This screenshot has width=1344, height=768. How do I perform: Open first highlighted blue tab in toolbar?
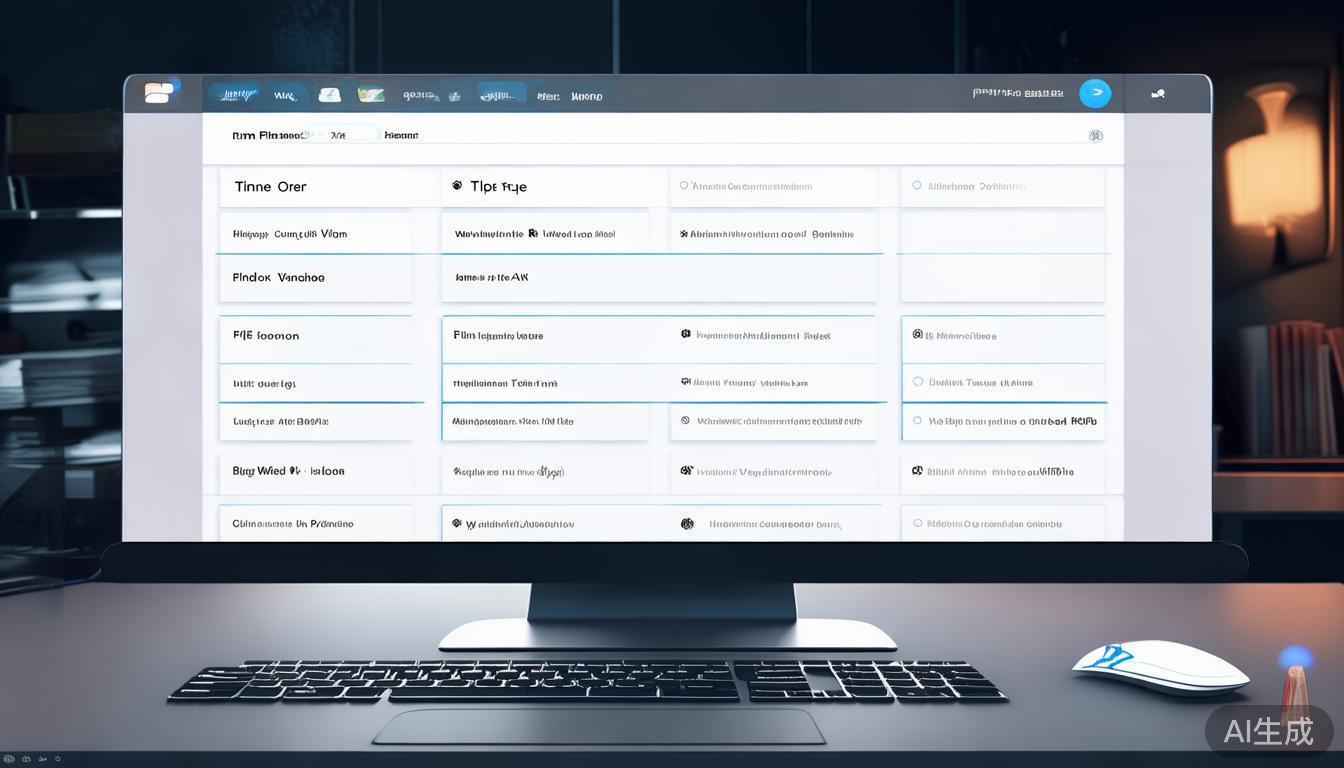pos(236,95)
